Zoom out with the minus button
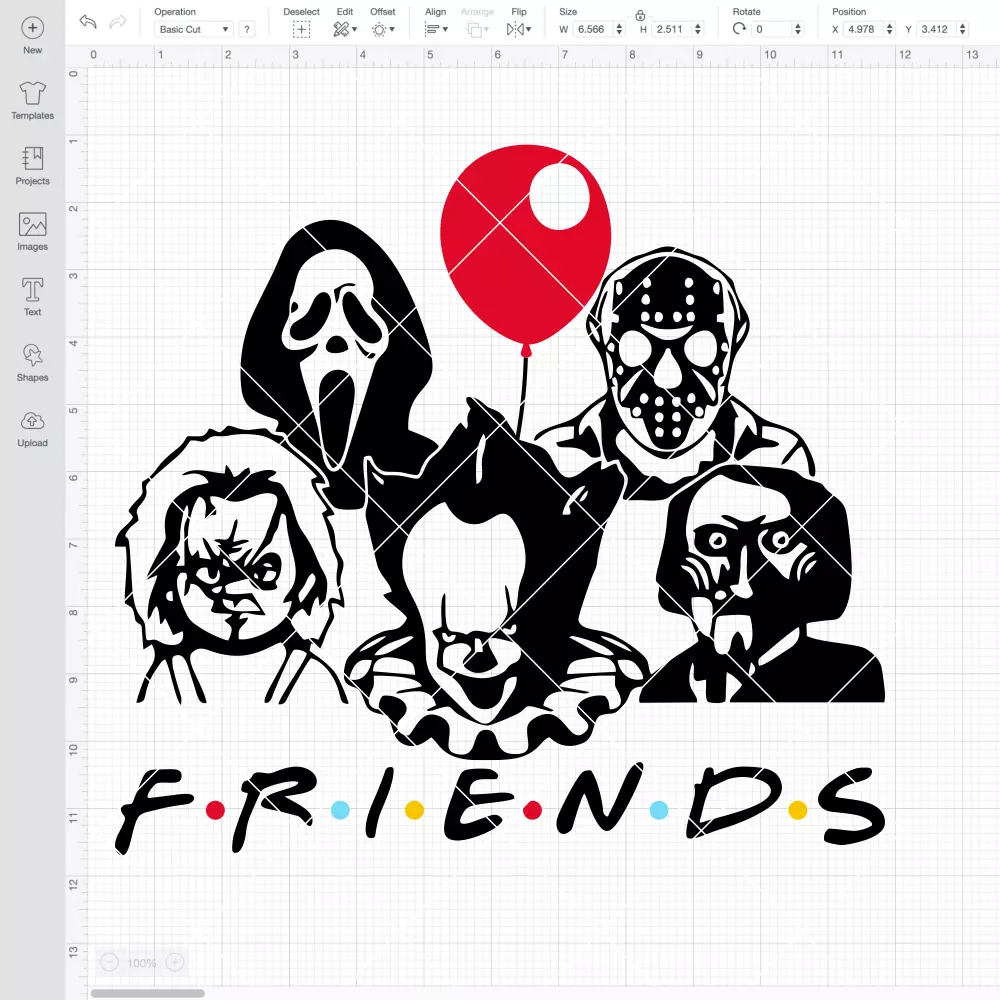 coord(109,962)
